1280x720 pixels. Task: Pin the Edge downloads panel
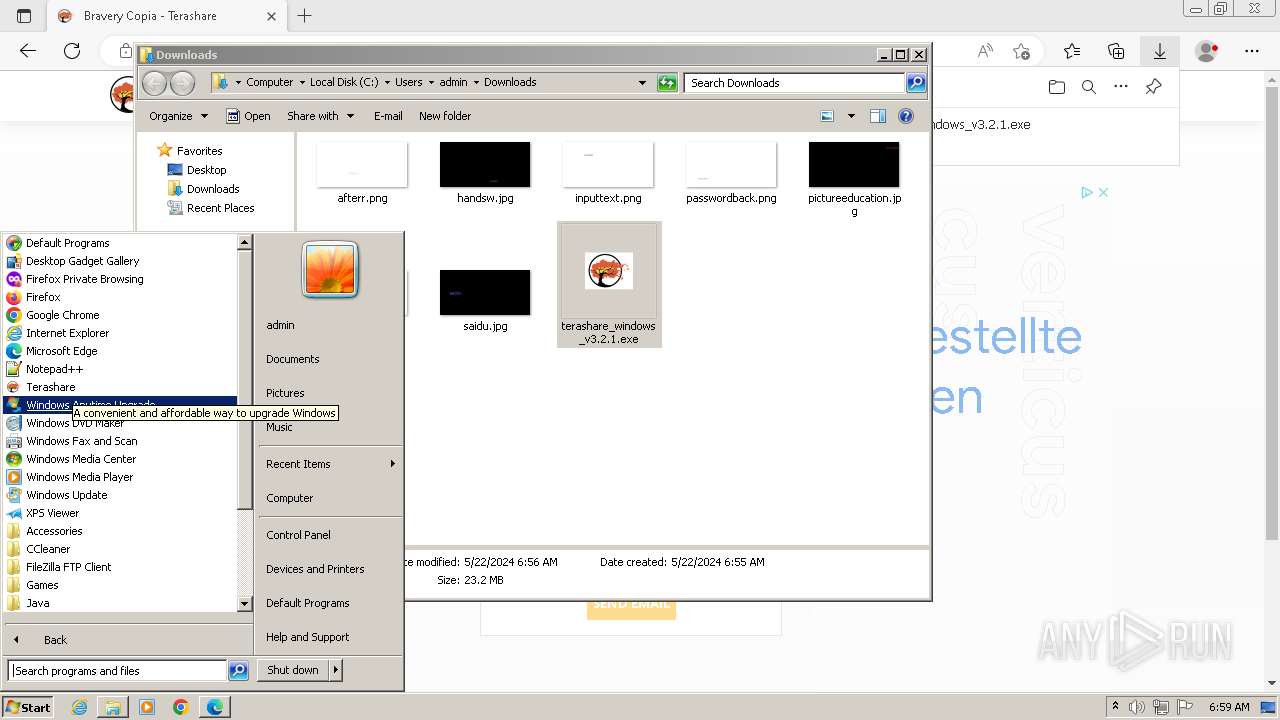tap(1153, 87)
